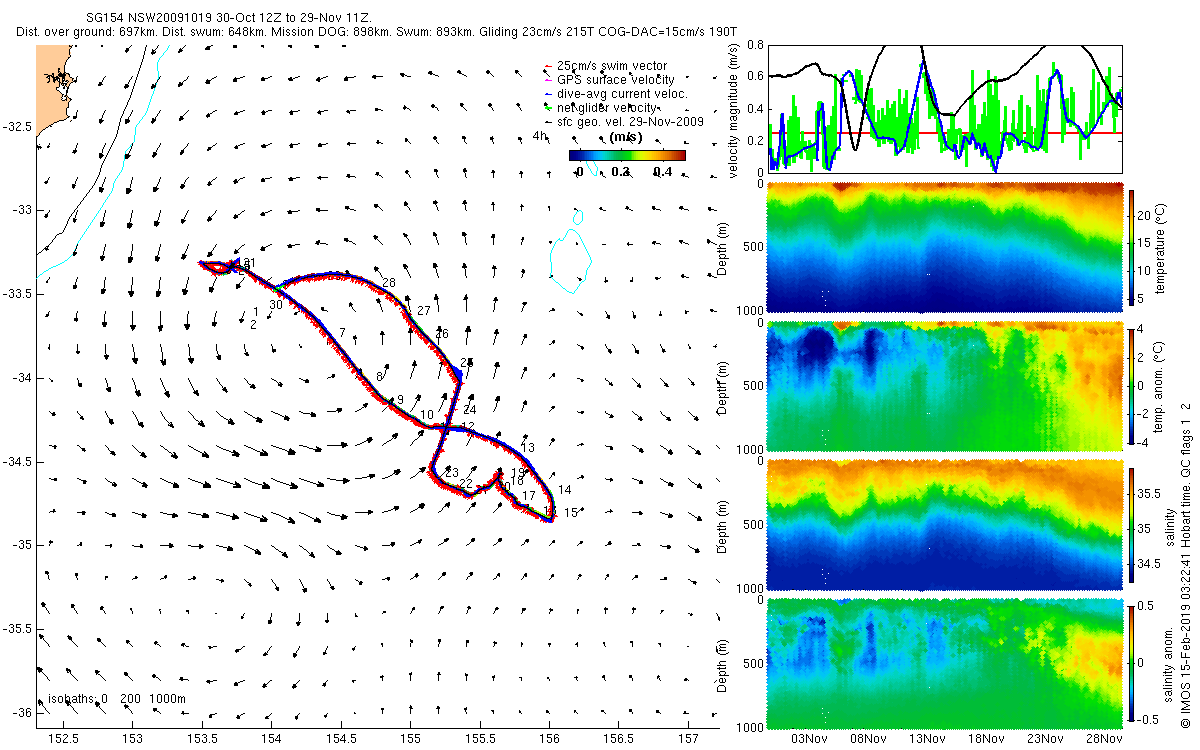Select the '25cm/s swim vector' legend entry
Screen dimensions: 1200x750
(604, 65)
